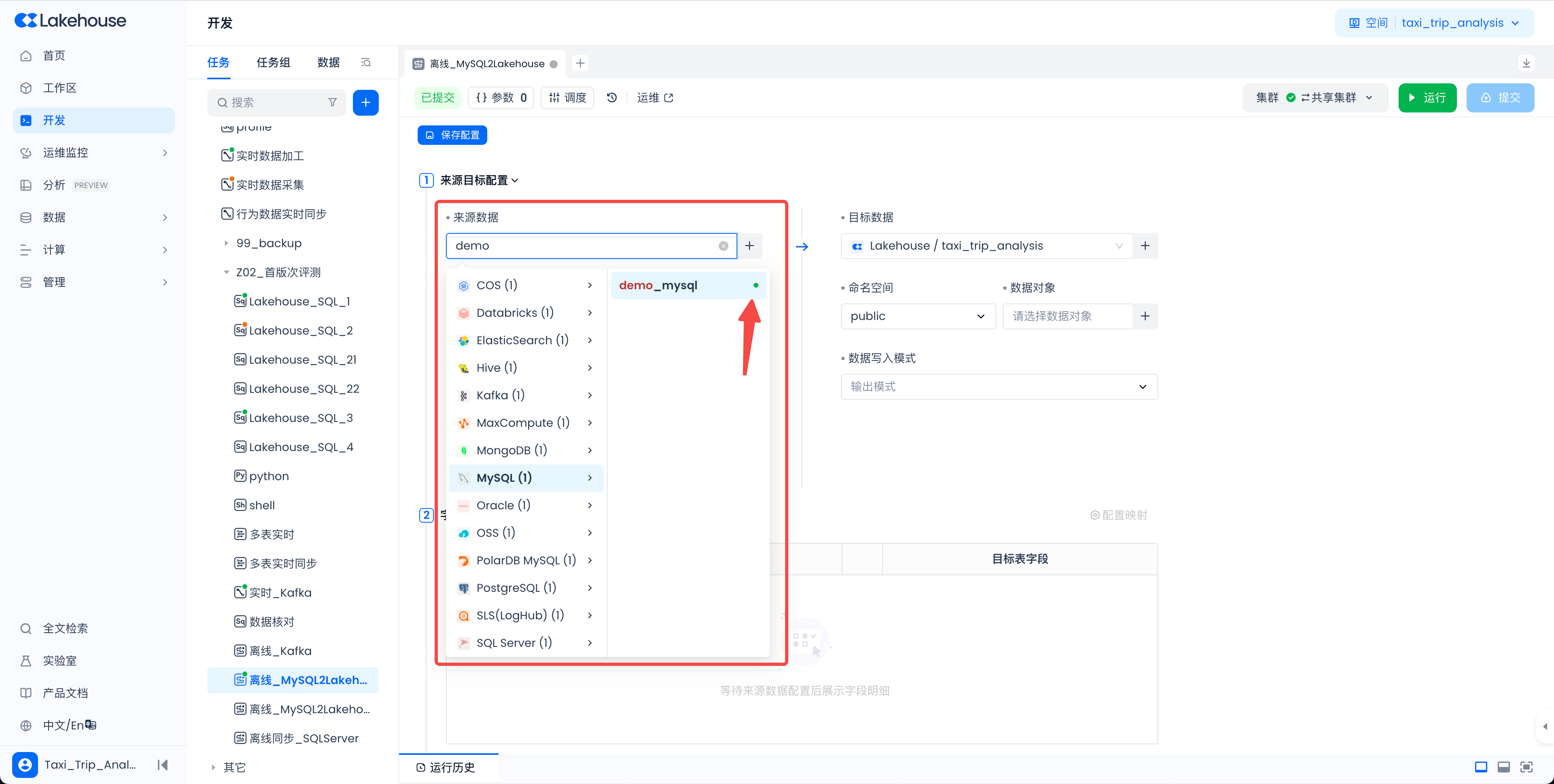Select the 离线_MySQL2Lakehouse editor tab
Image resolution: width=1554 pixels, height=784 pixels.
pyautogui.click(x=486, y=64)
